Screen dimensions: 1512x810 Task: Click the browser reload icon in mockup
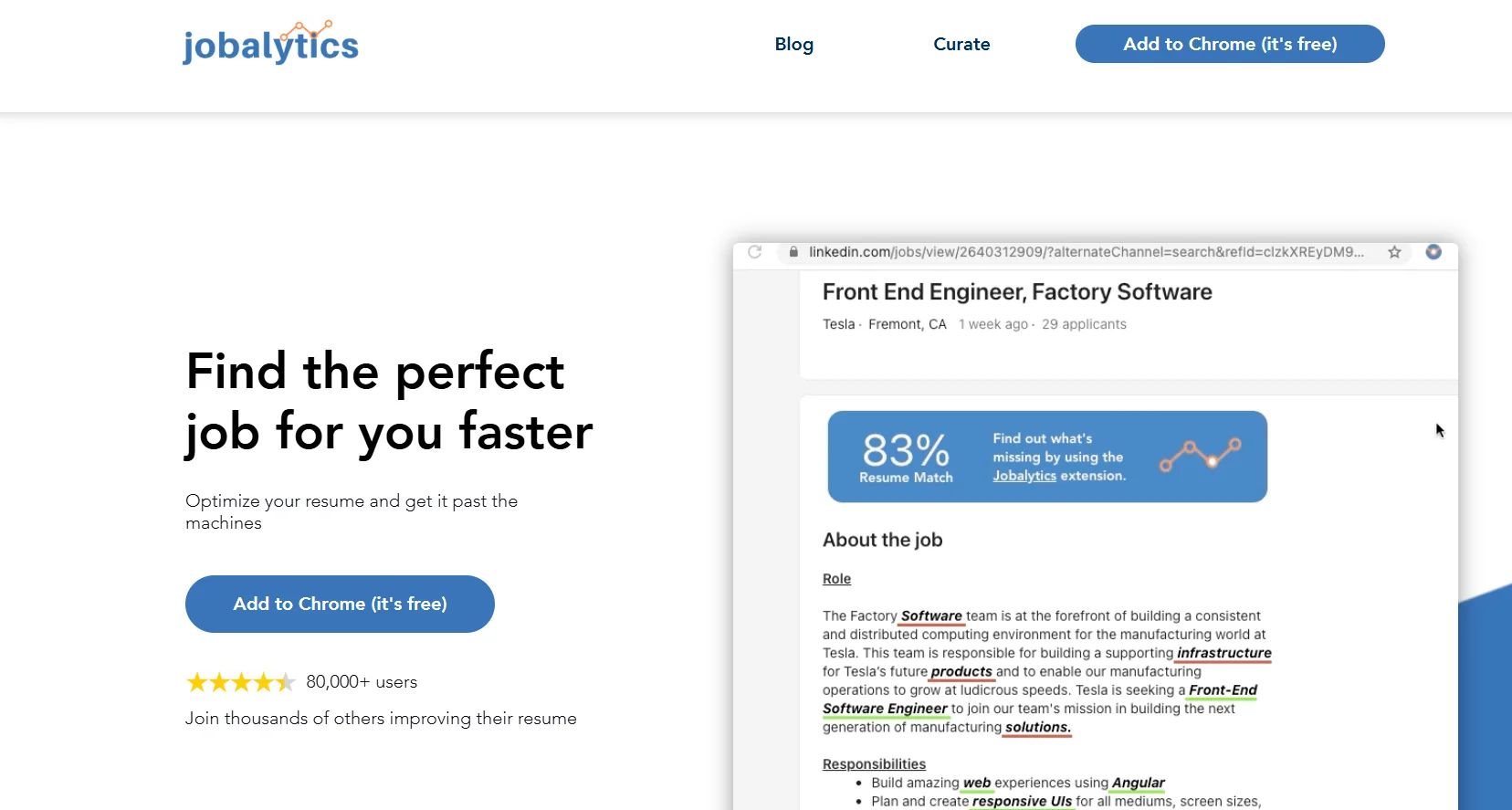(x=754, y=252)
